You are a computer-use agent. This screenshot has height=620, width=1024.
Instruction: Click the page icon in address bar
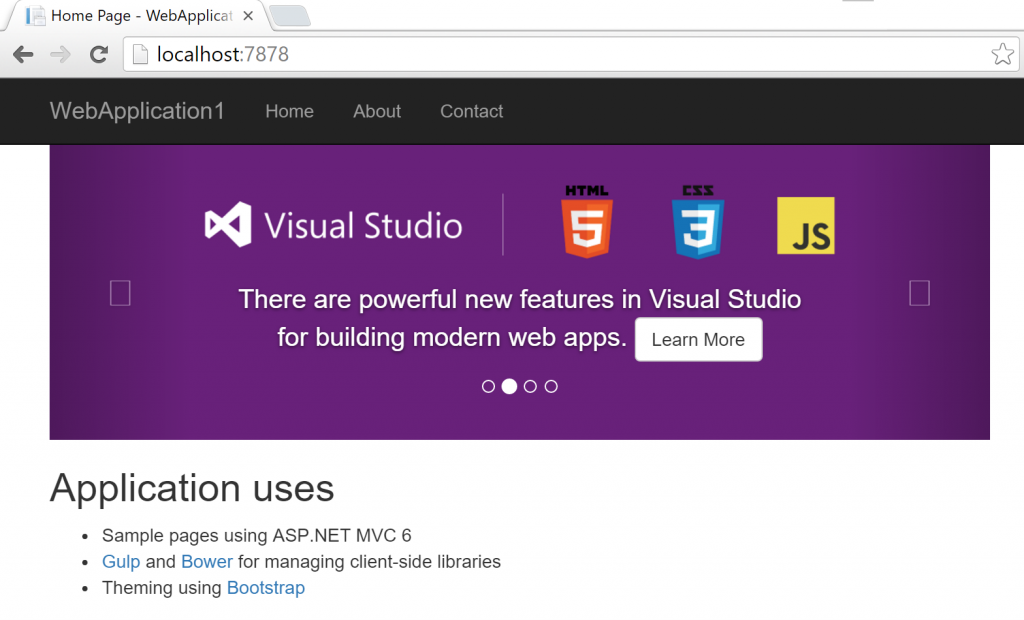pos(140,54)
